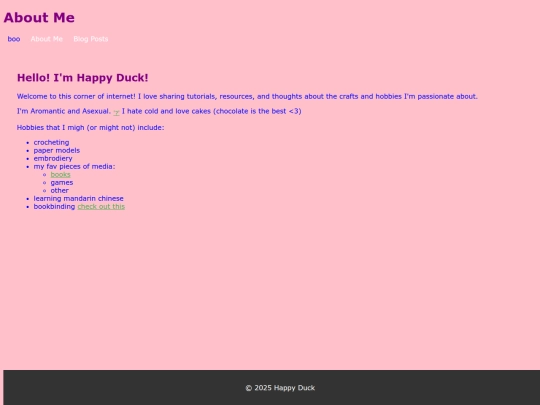Open the "check out this" bookbinding link
The width and height of the screenshot is (540, 405).
[x=101, y=207]
